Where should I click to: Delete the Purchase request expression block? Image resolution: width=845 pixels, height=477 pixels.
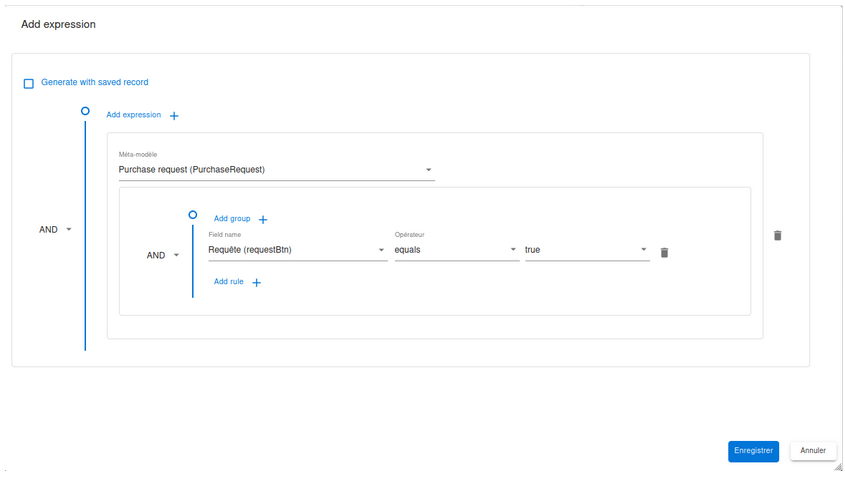click(778, 235)
